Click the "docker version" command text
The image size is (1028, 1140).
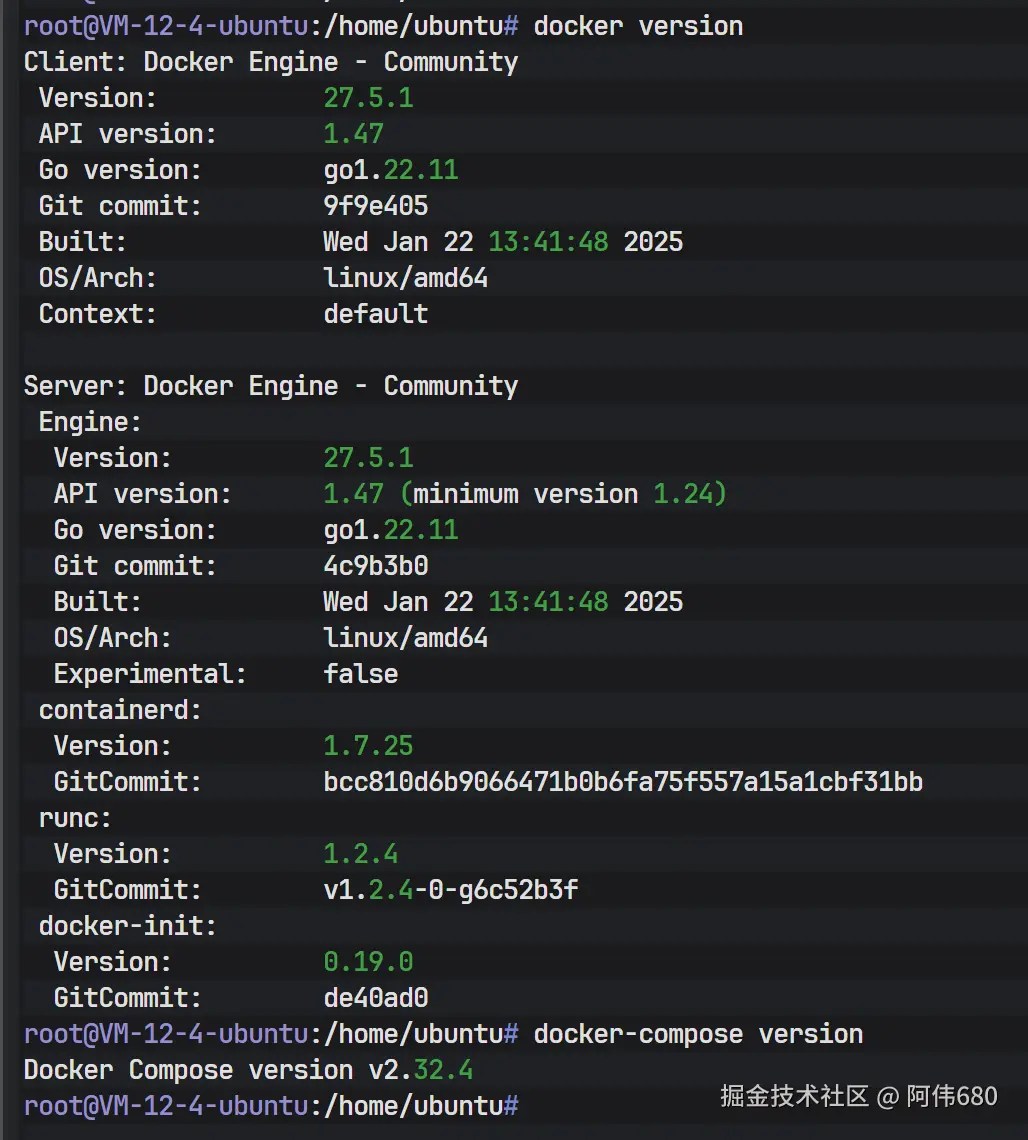(x=638, y=26)
